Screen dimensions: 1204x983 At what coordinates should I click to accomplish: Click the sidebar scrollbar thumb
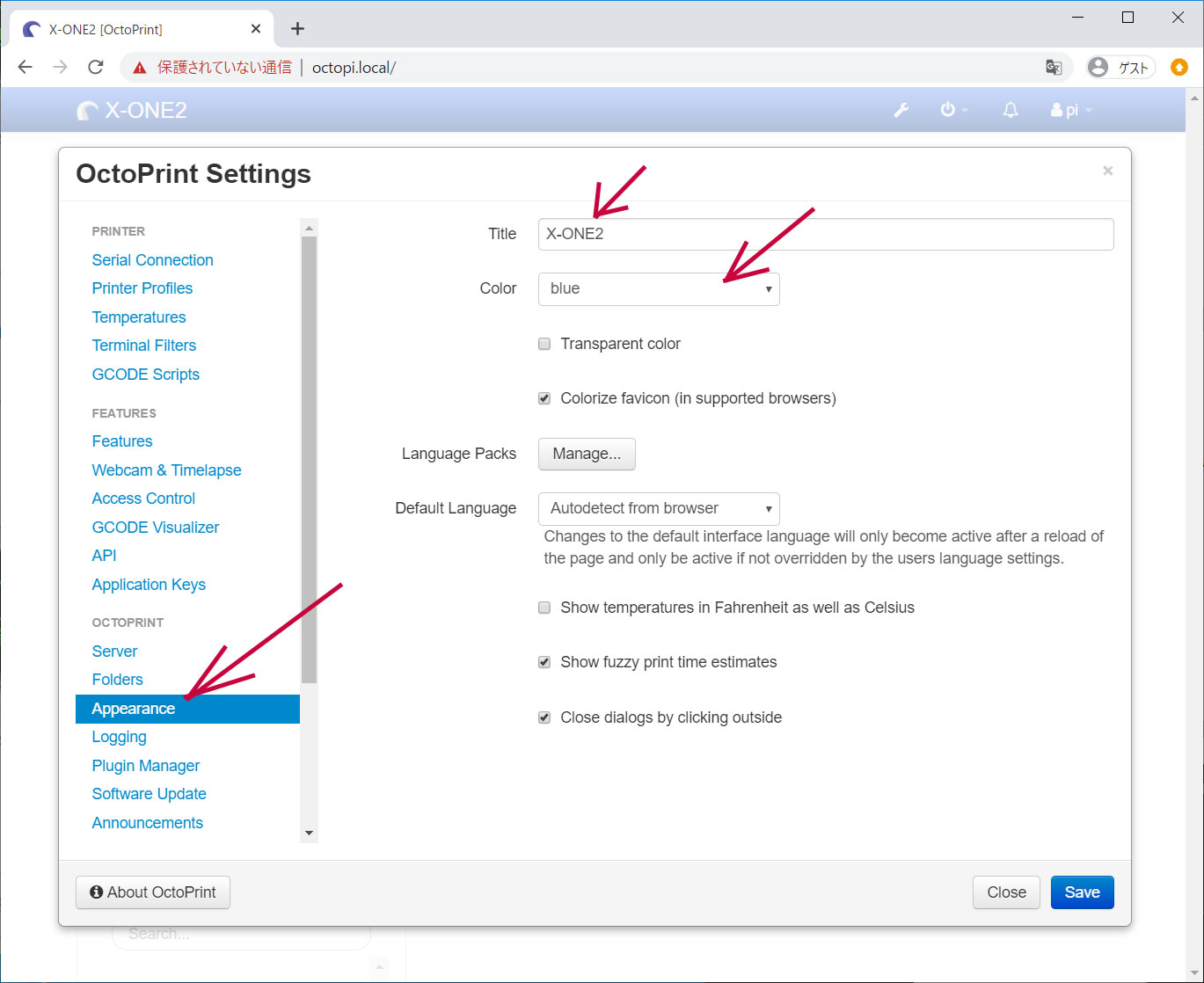coord(309,460)
